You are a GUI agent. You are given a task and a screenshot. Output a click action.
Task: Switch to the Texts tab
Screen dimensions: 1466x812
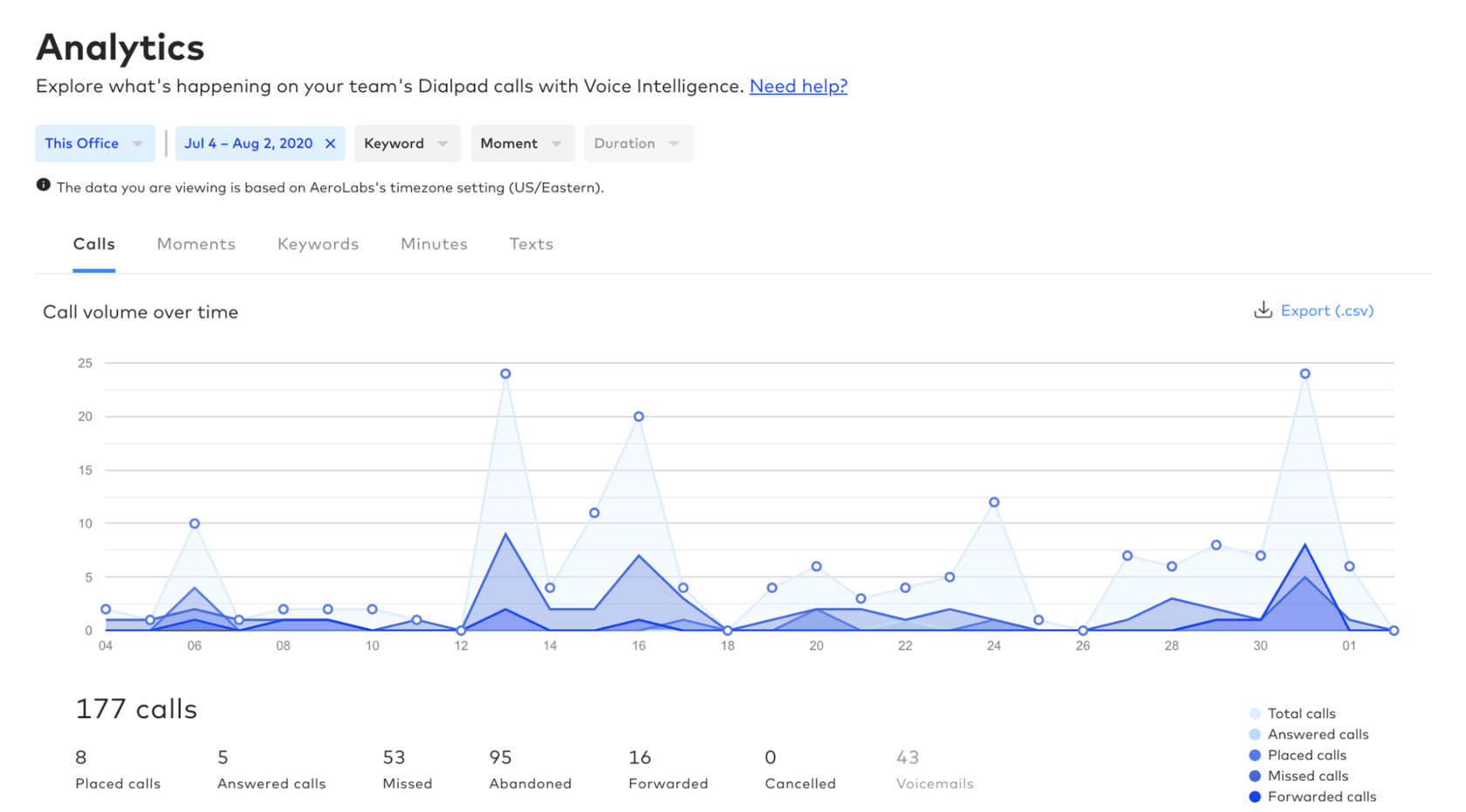(531, 244)
